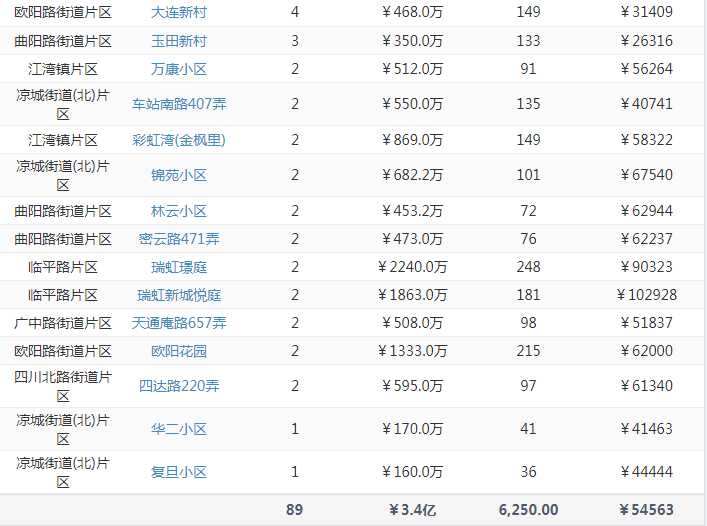Select the total price ¥1863.0万 cell
The image size is (707, 526).
pyautogui.click(x=413, y=295)
